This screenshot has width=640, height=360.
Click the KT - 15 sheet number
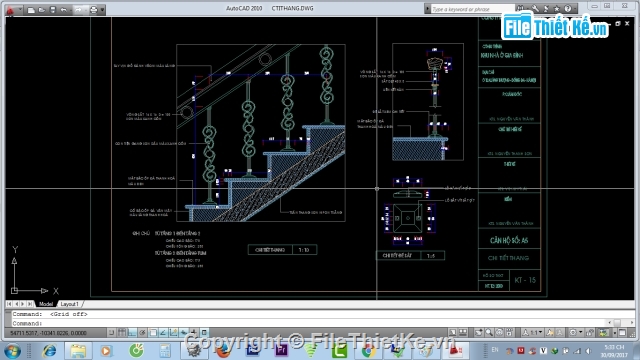525,280
